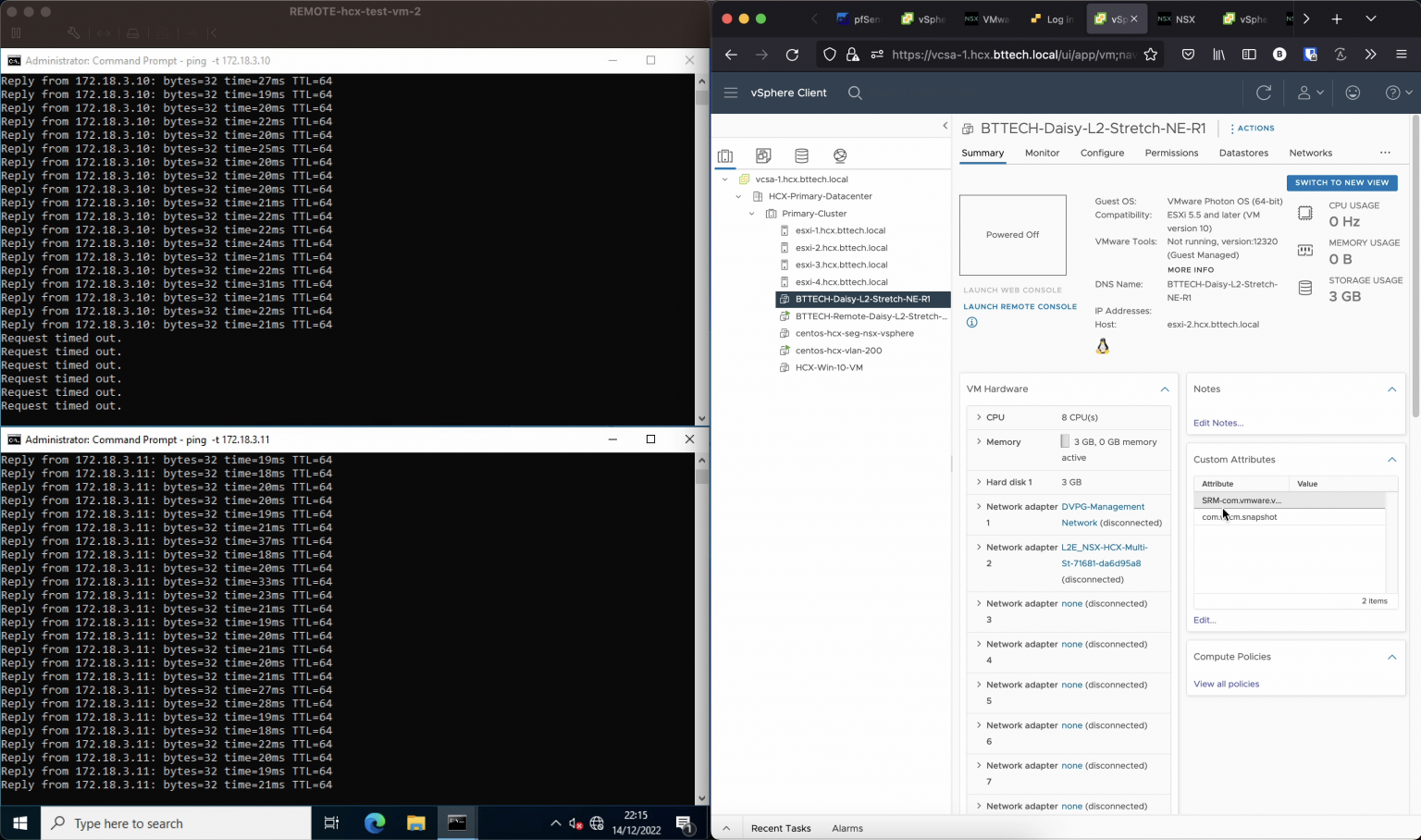
Task: Switch to the VMs and Templates inventory view
Action: click(x=762, y=155)
